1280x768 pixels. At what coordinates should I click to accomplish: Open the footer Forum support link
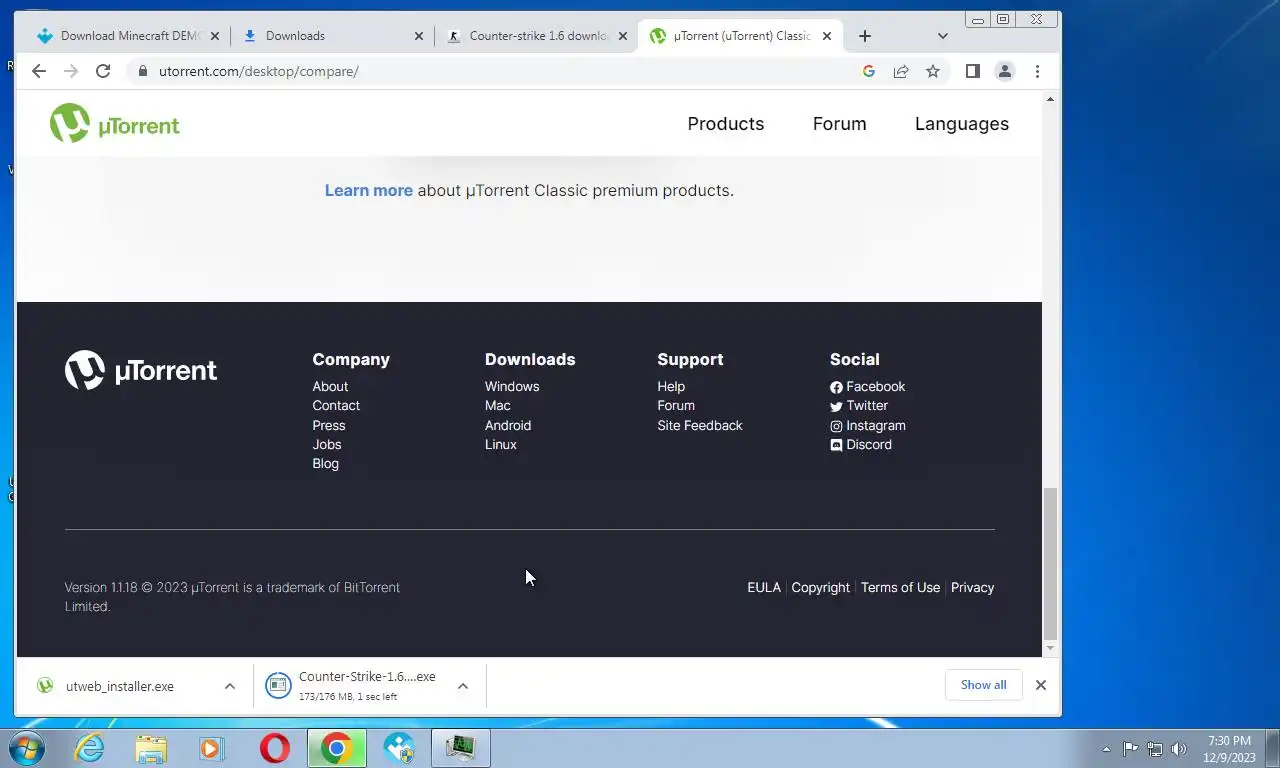676,405
